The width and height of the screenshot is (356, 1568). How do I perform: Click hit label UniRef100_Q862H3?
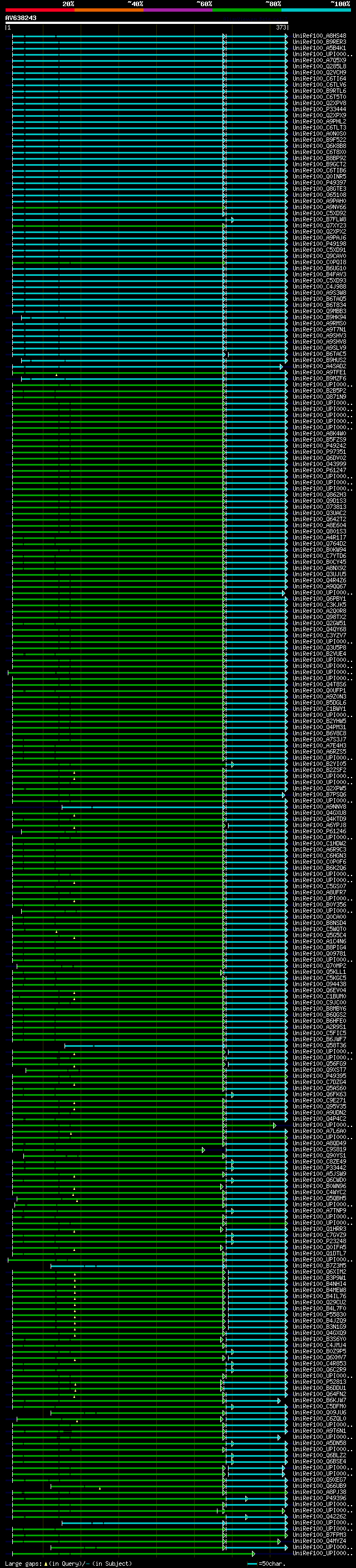(x=319, y=495)
